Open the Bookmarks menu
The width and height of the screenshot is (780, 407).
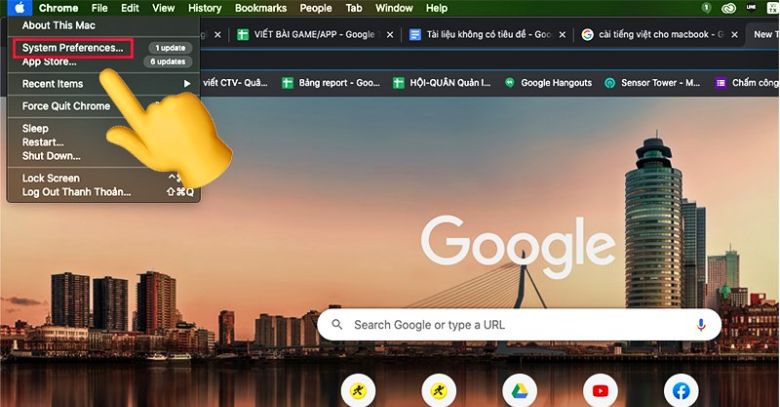(261, 8)
